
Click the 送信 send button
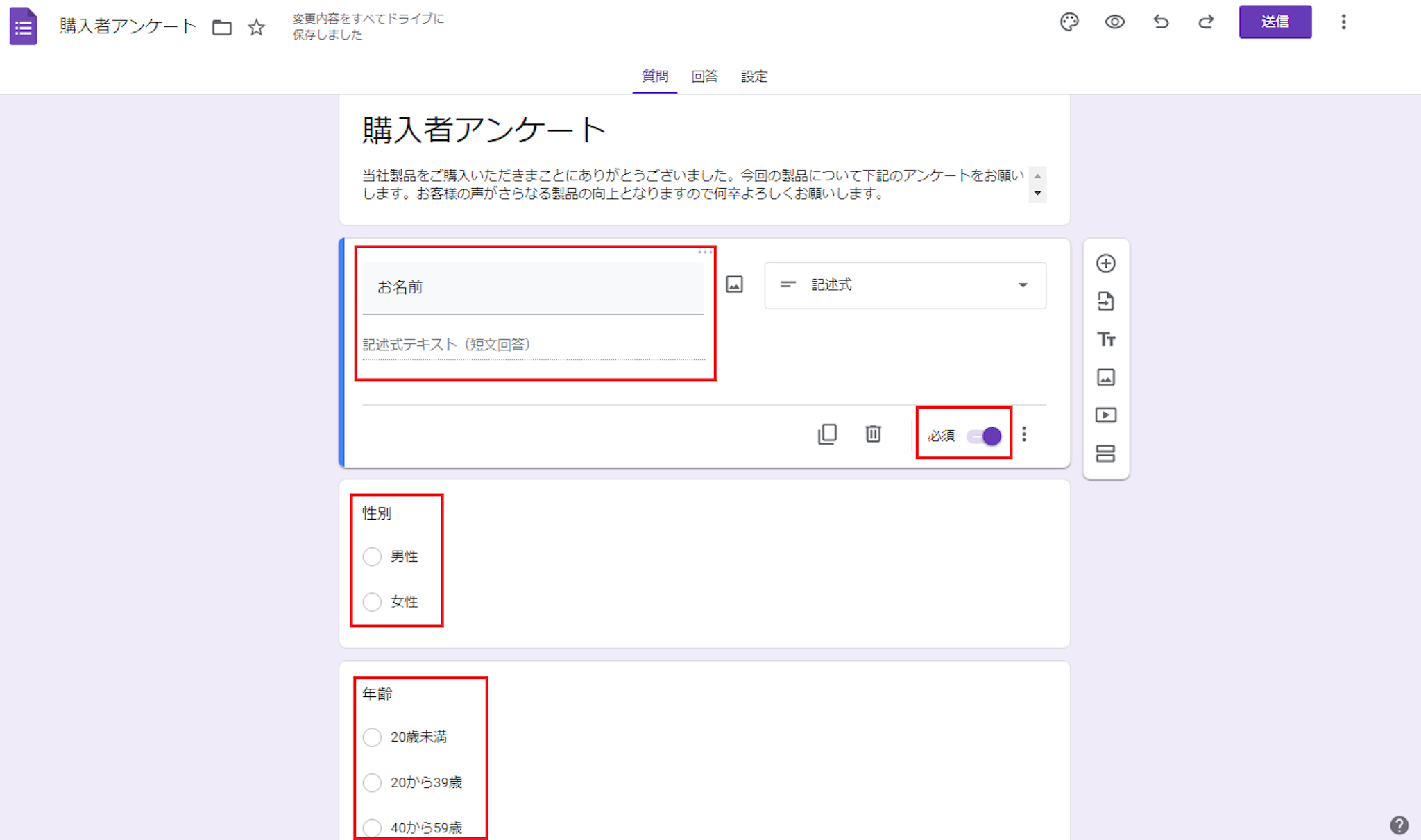(x=1275, y=22)
